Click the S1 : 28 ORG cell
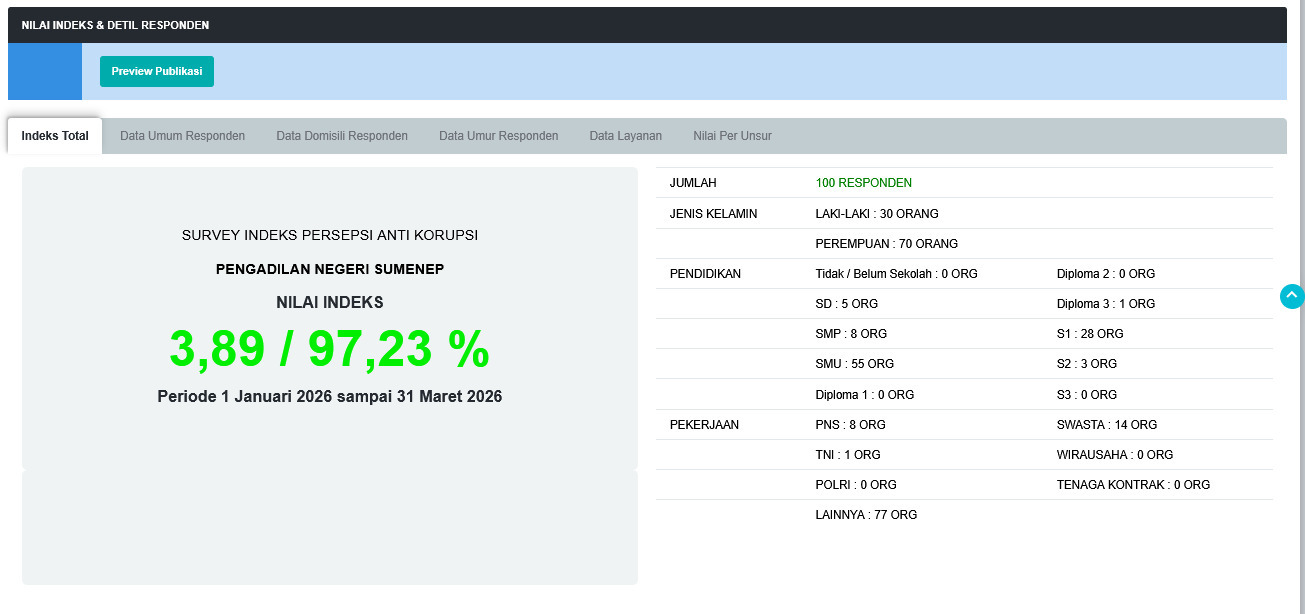 tap(1089, 333)
